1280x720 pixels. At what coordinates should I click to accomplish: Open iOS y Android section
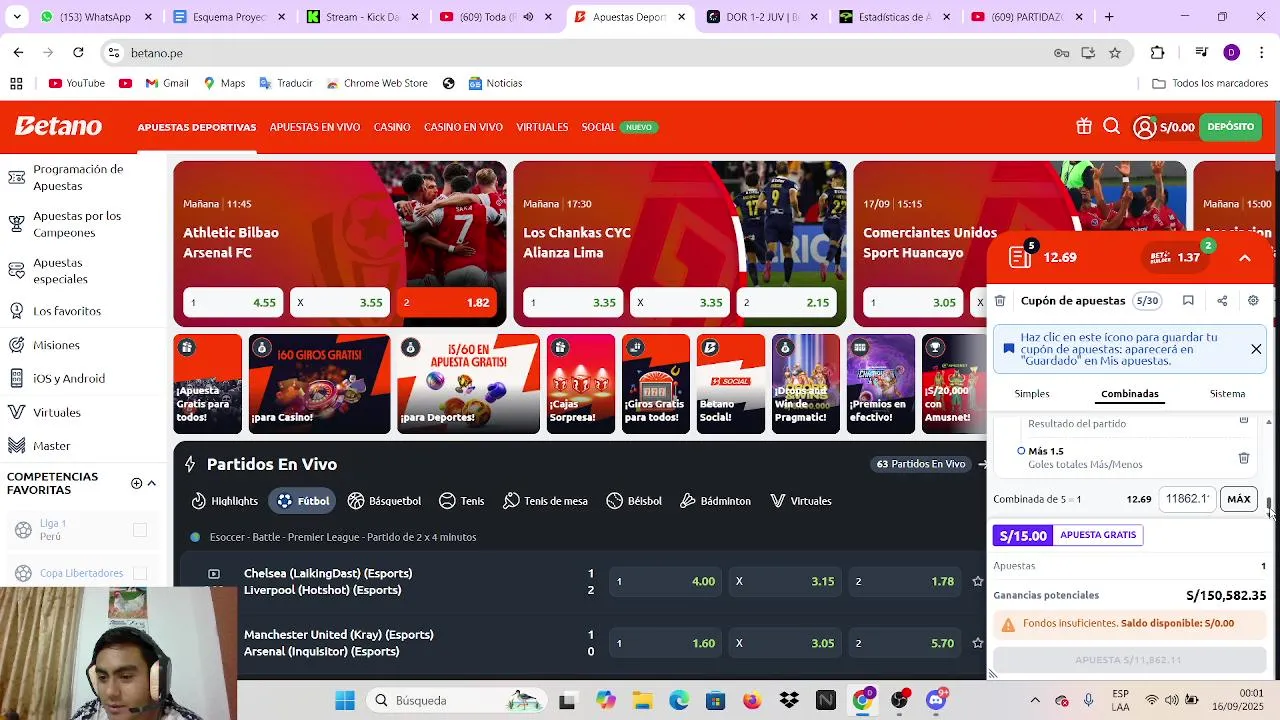tap(69, 379)
